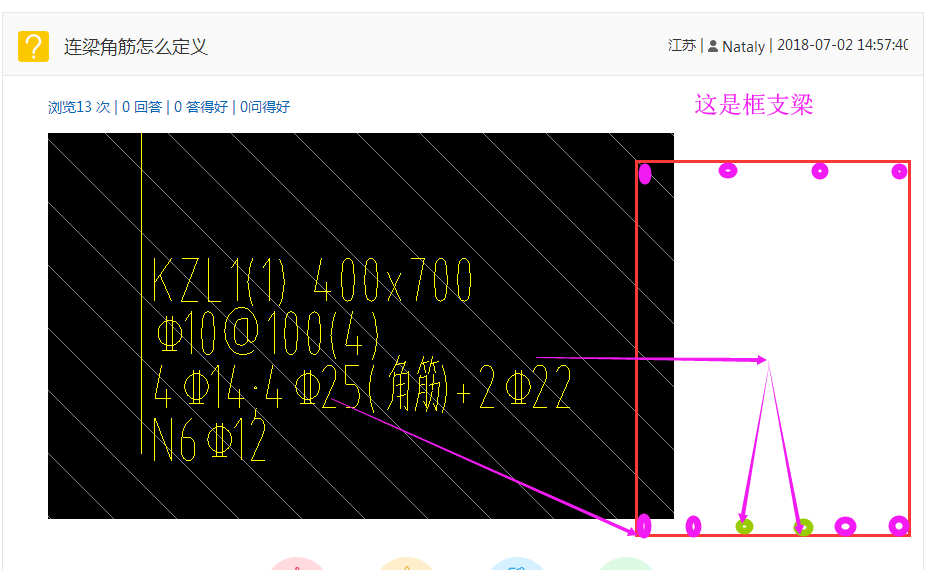Click the 2018-07-02 post timestamp
942x570 pixels.
pos(842,45)
